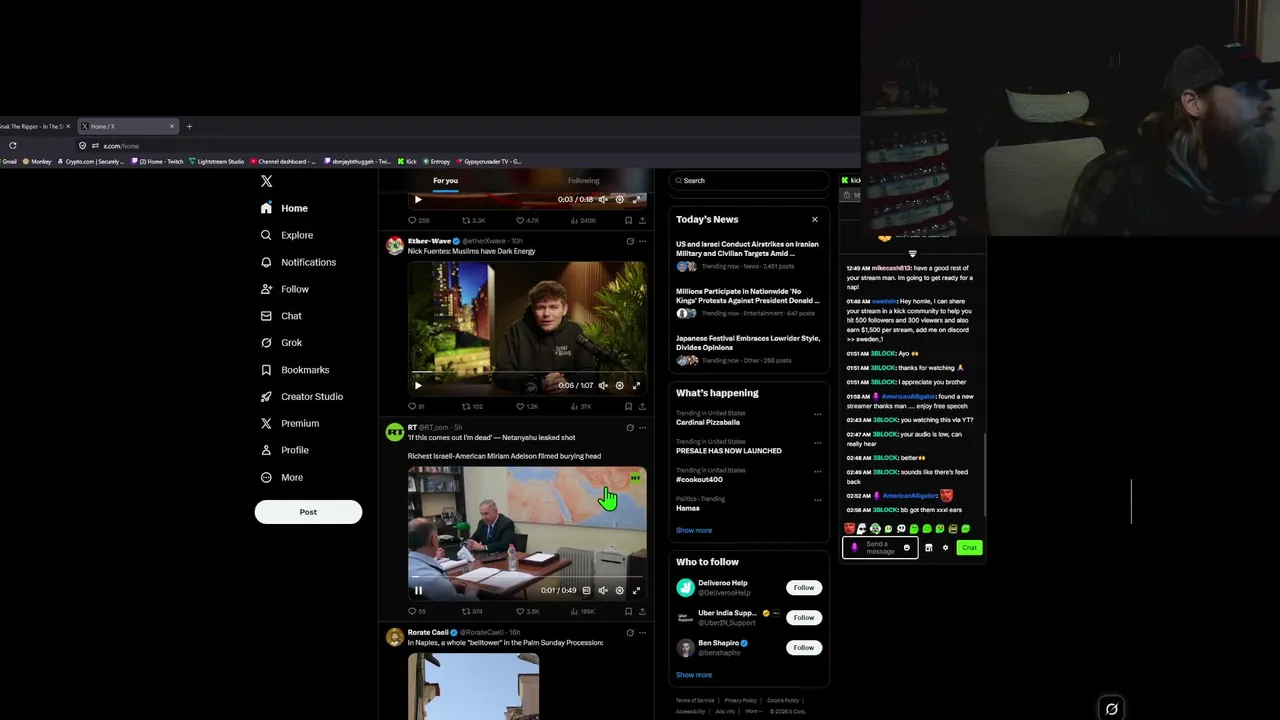The image size is (1280, 720).
Task: Open the Kick bookmark in bookmarks bar
Action: [x=408, y=161]
